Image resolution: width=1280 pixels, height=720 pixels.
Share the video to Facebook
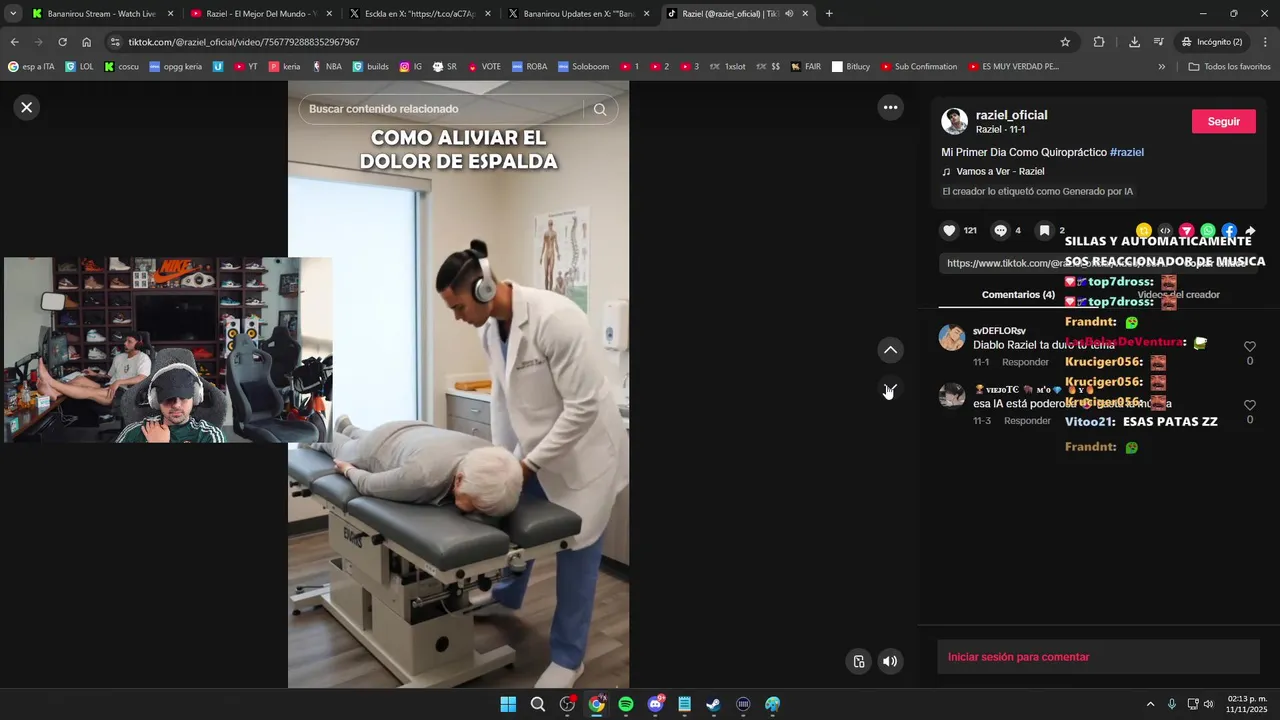(x=1229, y=231)
